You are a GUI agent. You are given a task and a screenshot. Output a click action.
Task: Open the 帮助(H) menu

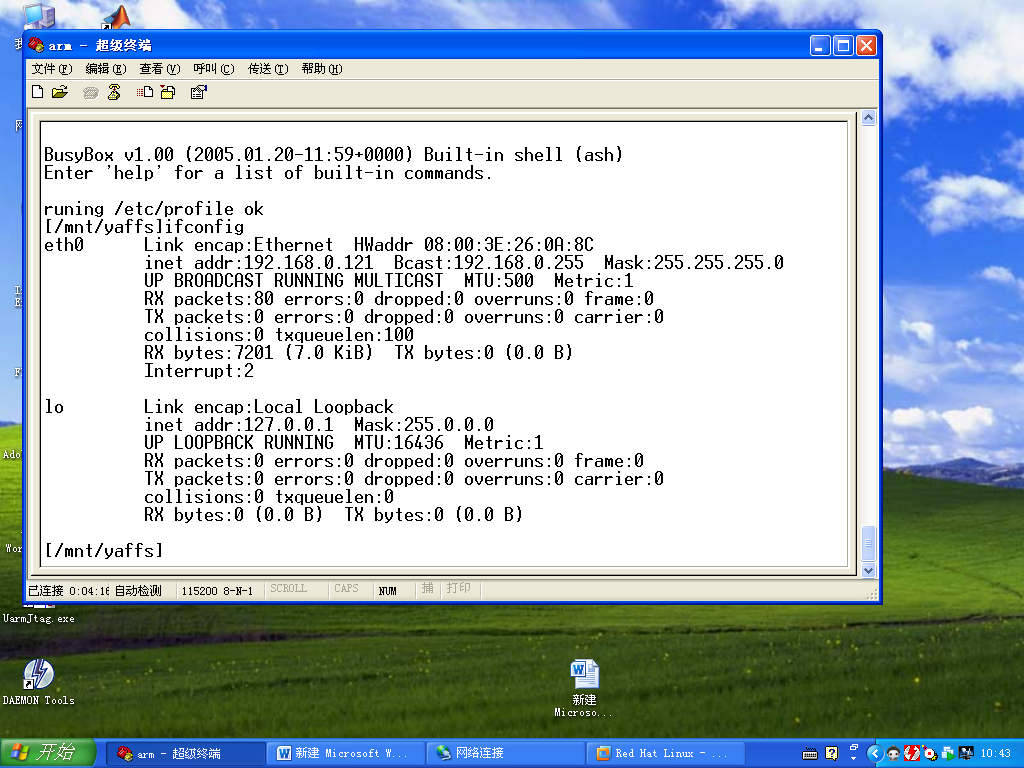pos(322,69)
